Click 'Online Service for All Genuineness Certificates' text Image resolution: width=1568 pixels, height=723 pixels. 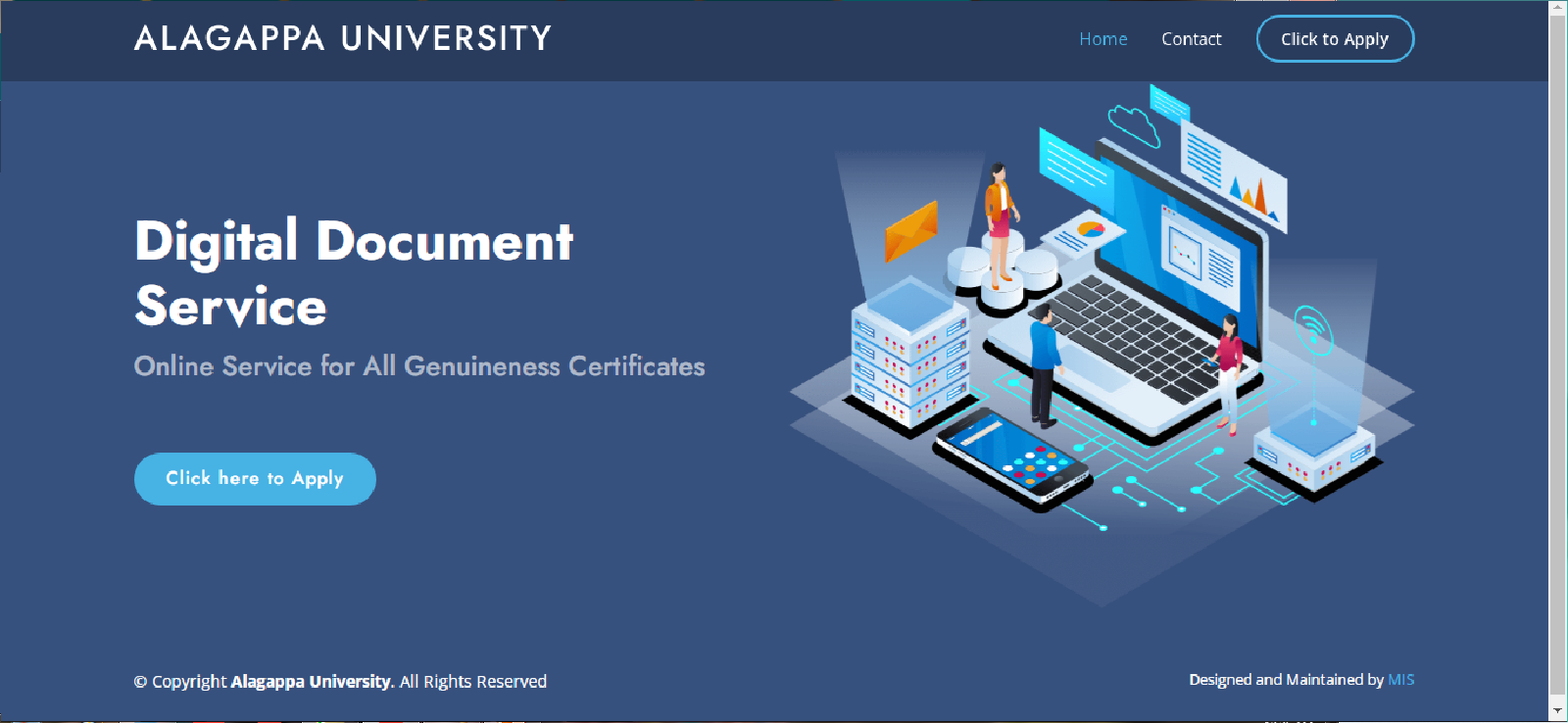point(419,366)
